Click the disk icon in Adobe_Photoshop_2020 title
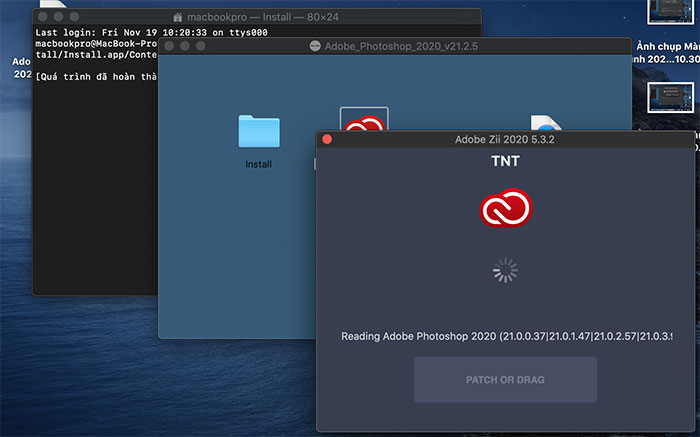The height and width of the screenshot is (437, 700). pos(316,46)
